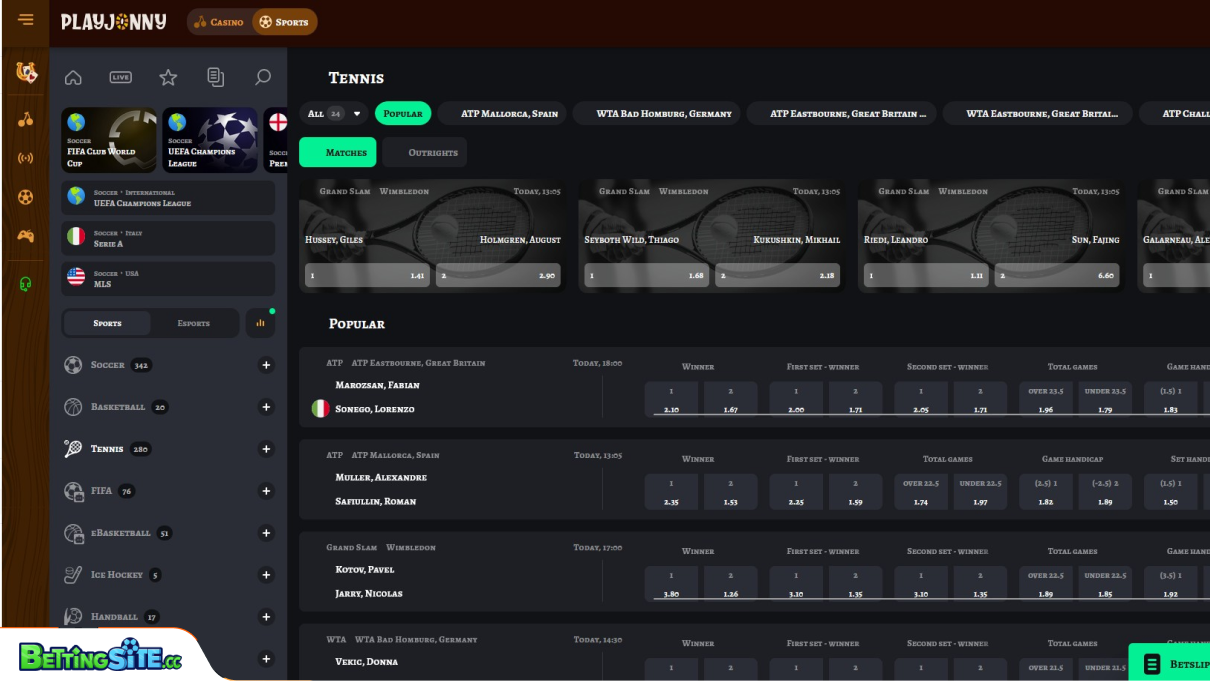Screen dimensions: 1210x681
Task: Click the home icon in sidebar
Action: 72,76
